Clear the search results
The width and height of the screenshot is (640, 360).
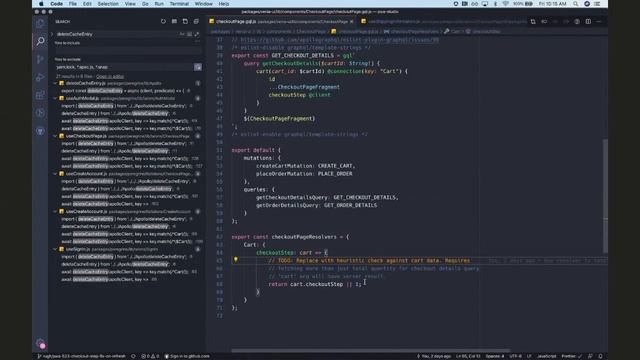click(x=174, y=21)
